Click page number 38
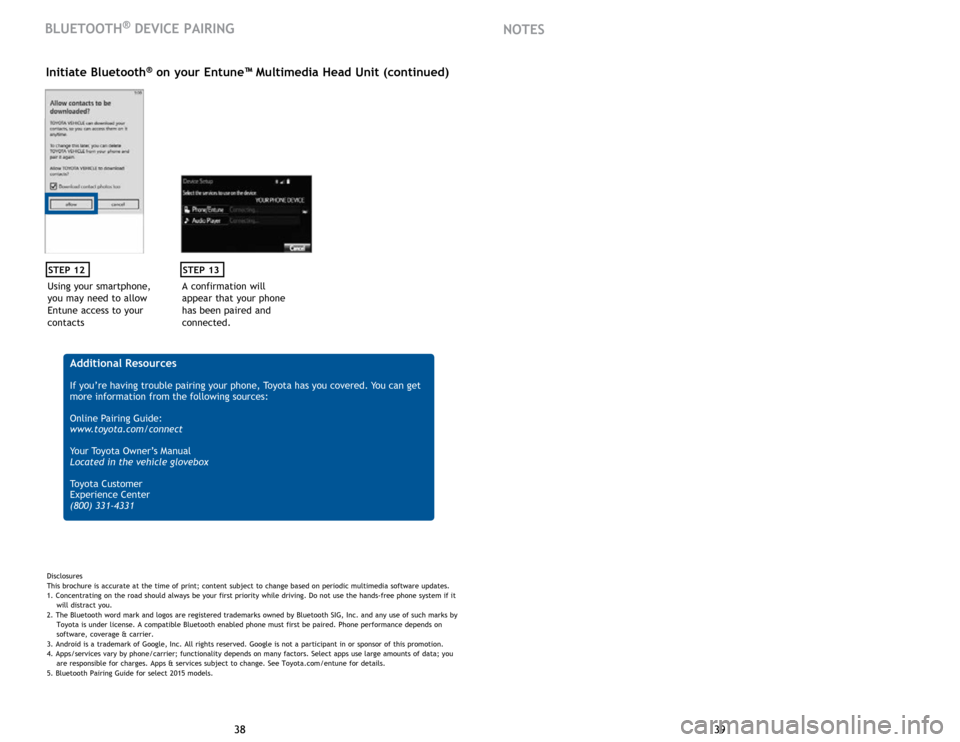The image size is (960, 742). [x=240, y=729]
